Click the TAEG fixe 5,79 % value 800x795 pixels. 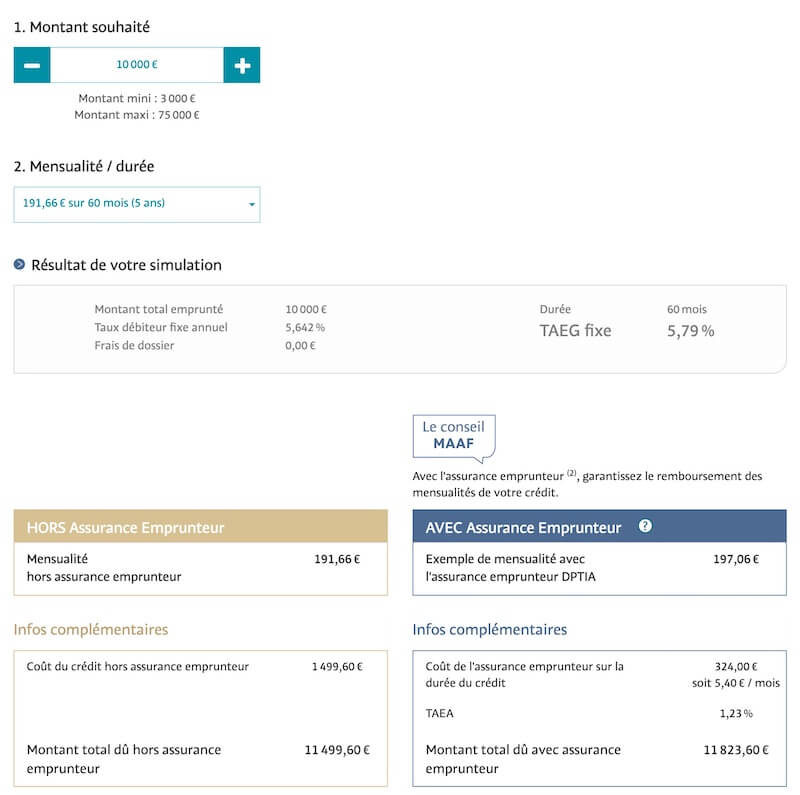coord(690,331)
